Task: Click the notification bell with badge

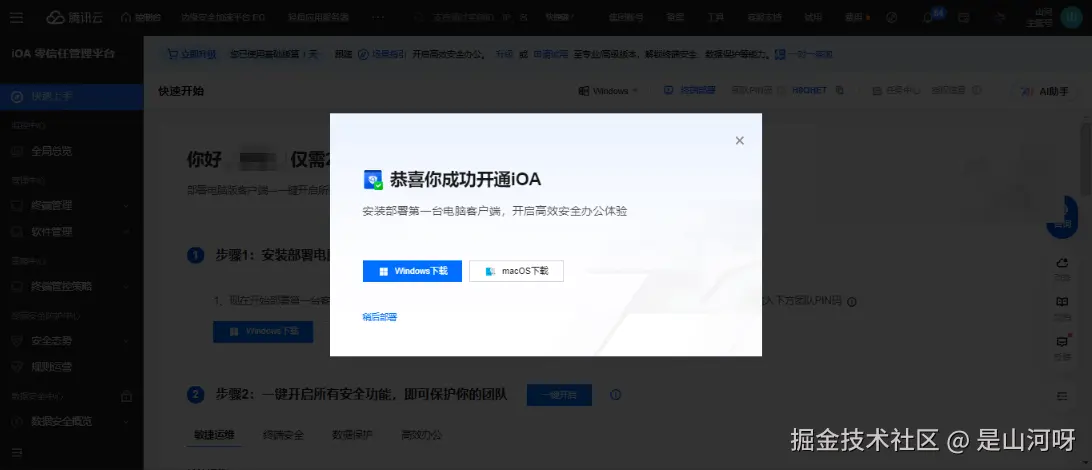Action: point(930,17)
